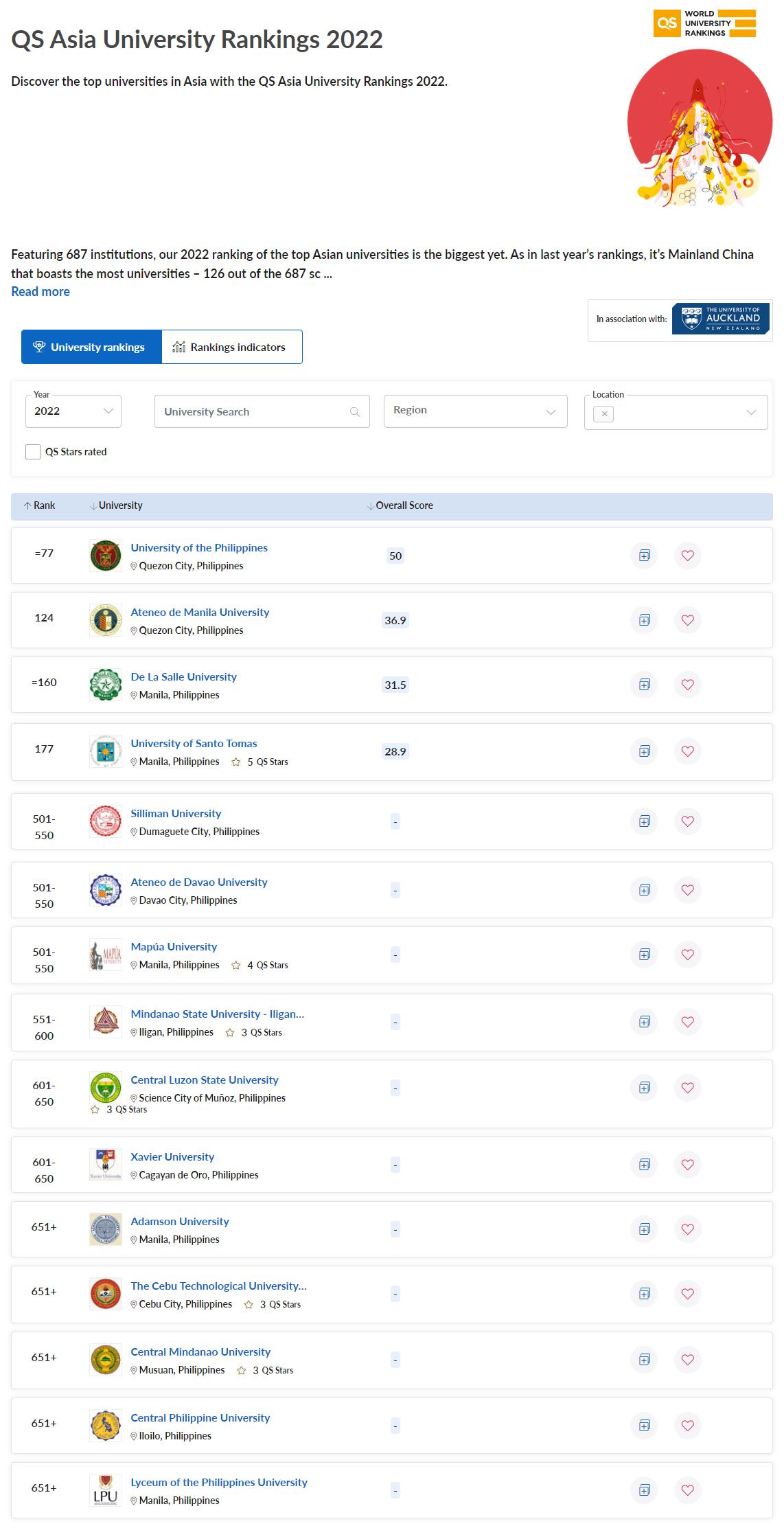784x1528 pixels.
Task: Open Ateneo de Manila University link
Action: click(200, 613)
